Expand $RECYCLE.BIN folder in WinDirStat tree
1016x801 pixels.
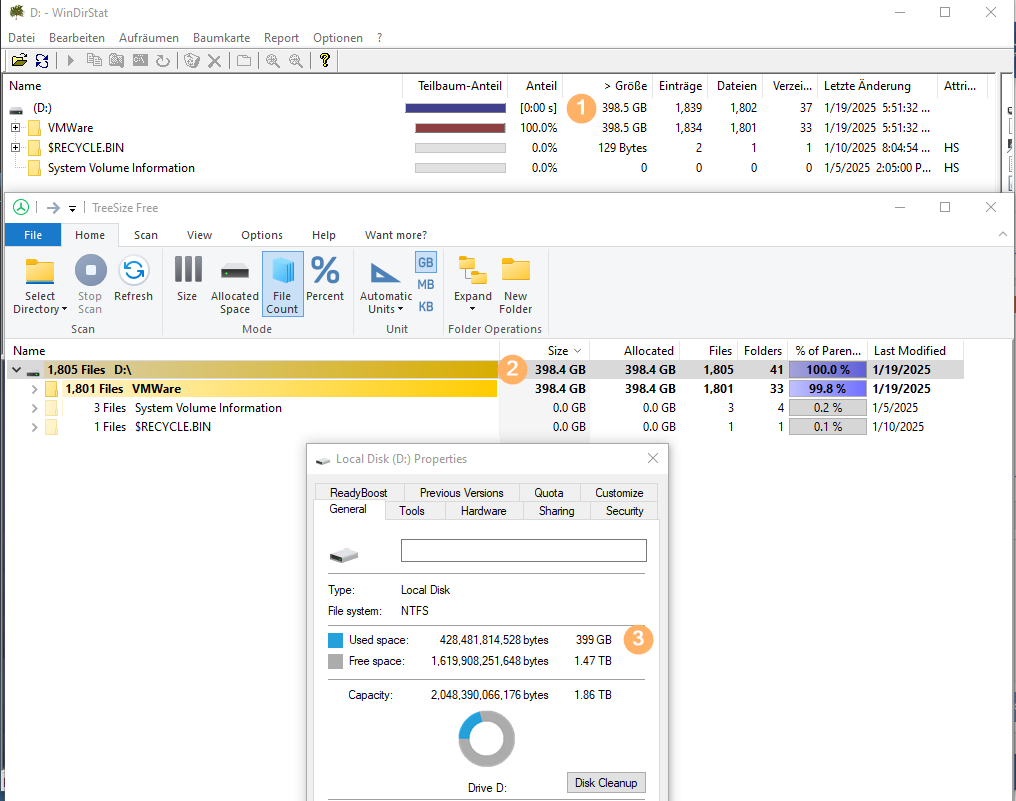click(16, 148)
